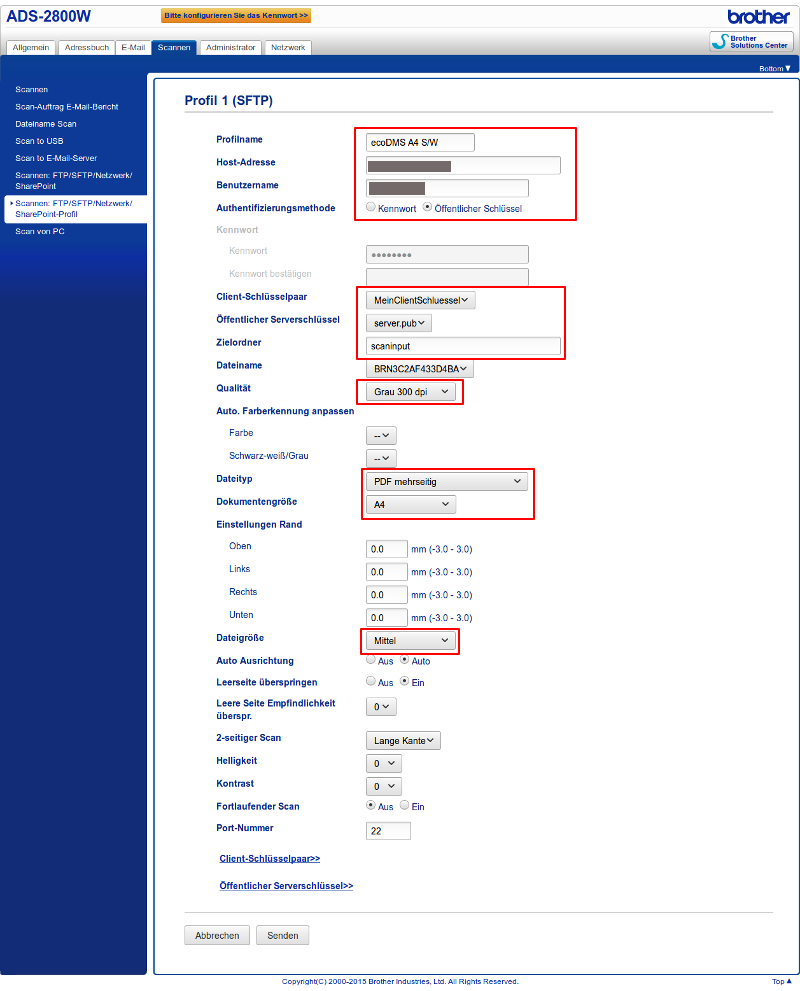Click the Rechts margin field
The height and width of the screenshot is (991, 800).
pyautogui.click(x=387, y=595)
